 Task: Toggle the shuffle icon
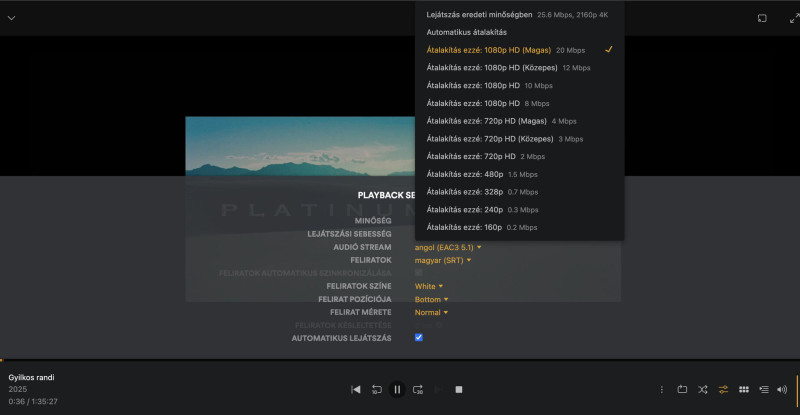(703, 389)
